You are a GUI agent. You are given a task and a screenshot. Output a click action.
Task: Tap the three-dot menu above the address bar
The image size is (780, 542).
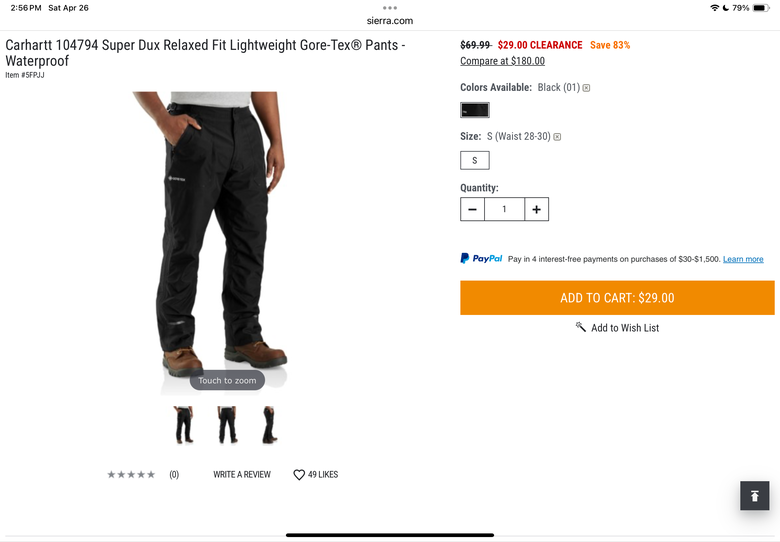390,8
